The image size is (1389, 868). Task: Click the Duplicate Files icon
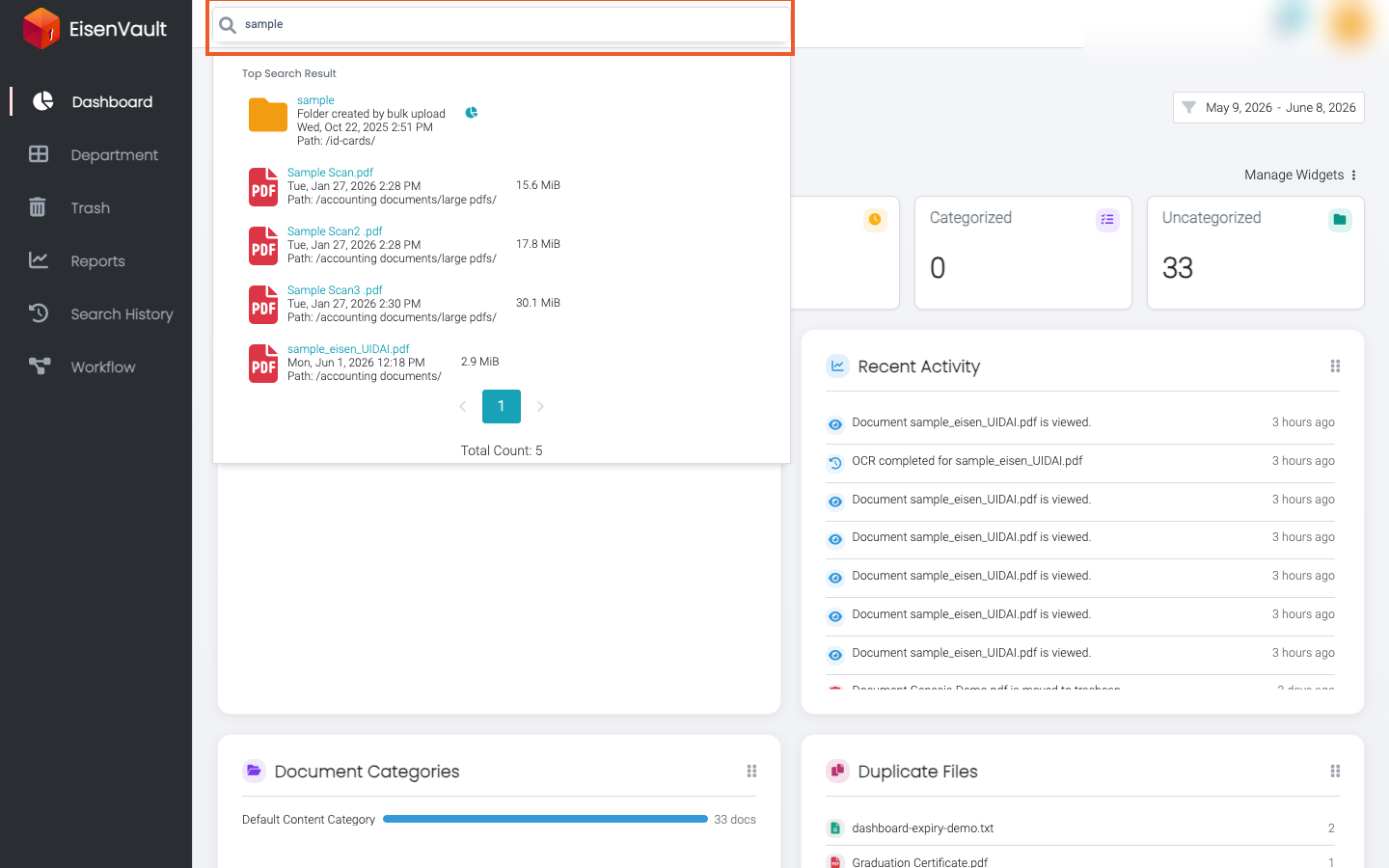pyautogui.click(x=837, y=771)
